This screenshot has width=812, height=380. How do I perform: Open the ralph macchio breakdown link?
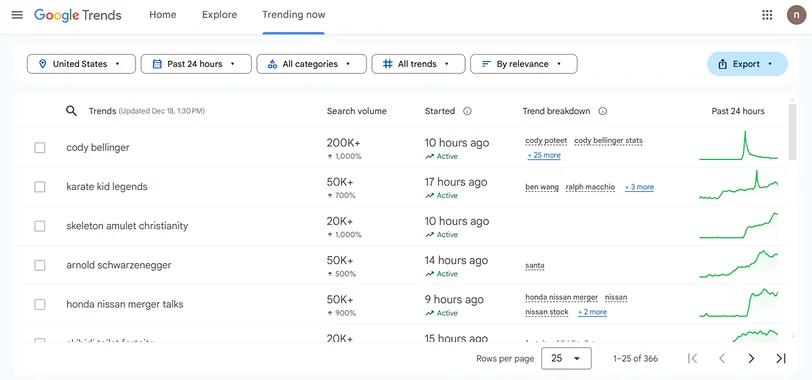pyautogui.click(x=590, y=187)
